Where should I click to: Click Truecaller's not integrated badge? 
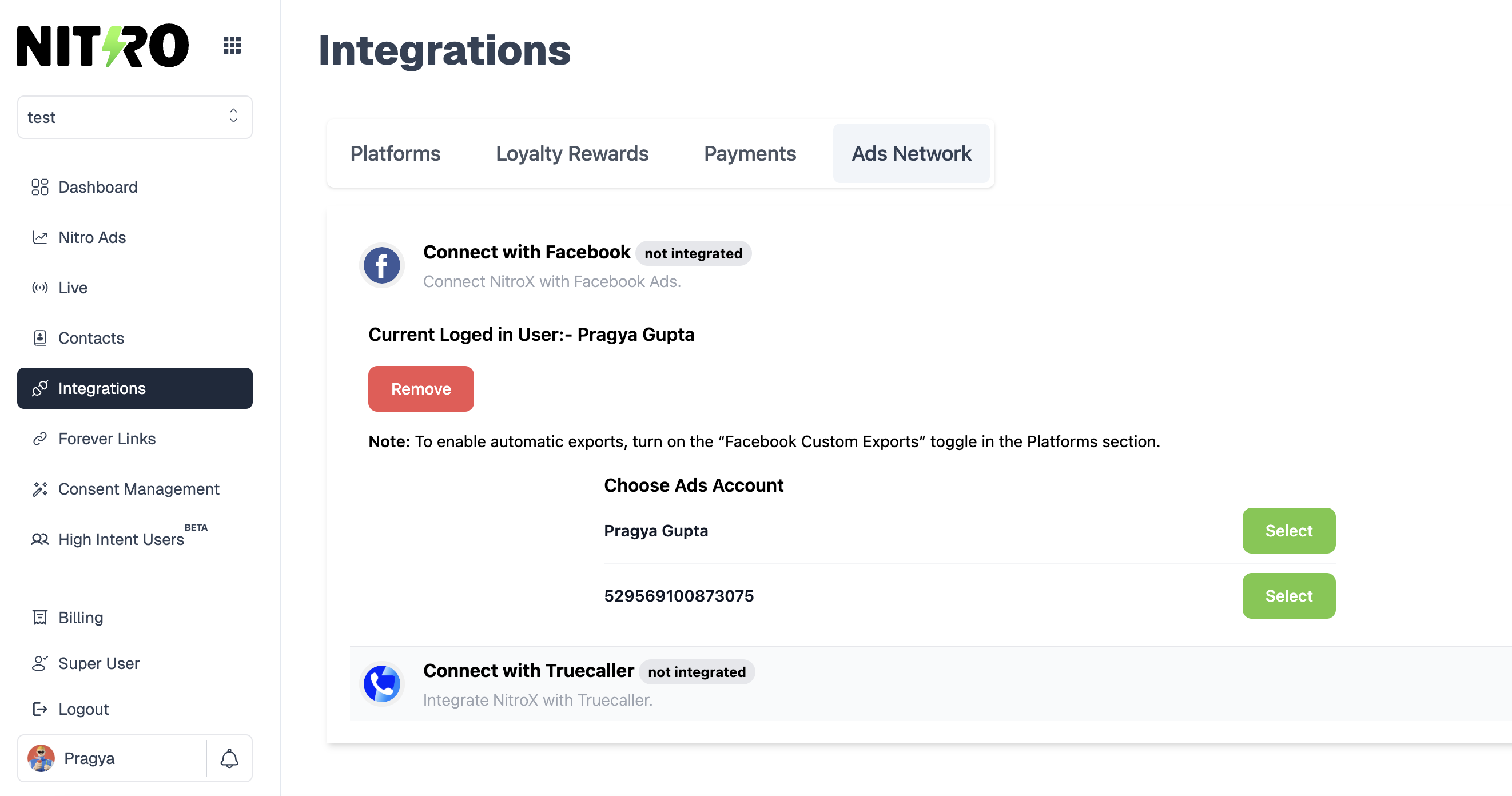click(697, 672)
